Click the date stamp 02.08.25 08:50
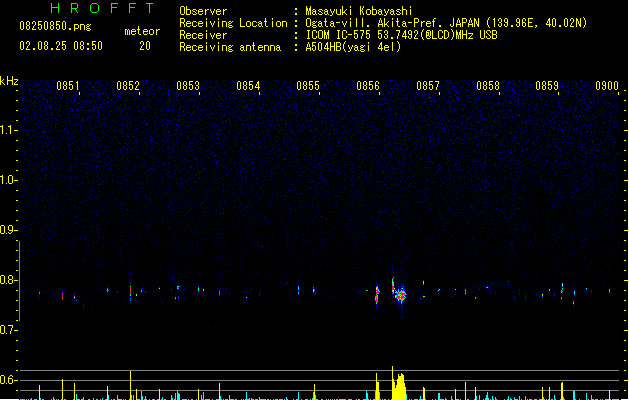 point(61,46)
